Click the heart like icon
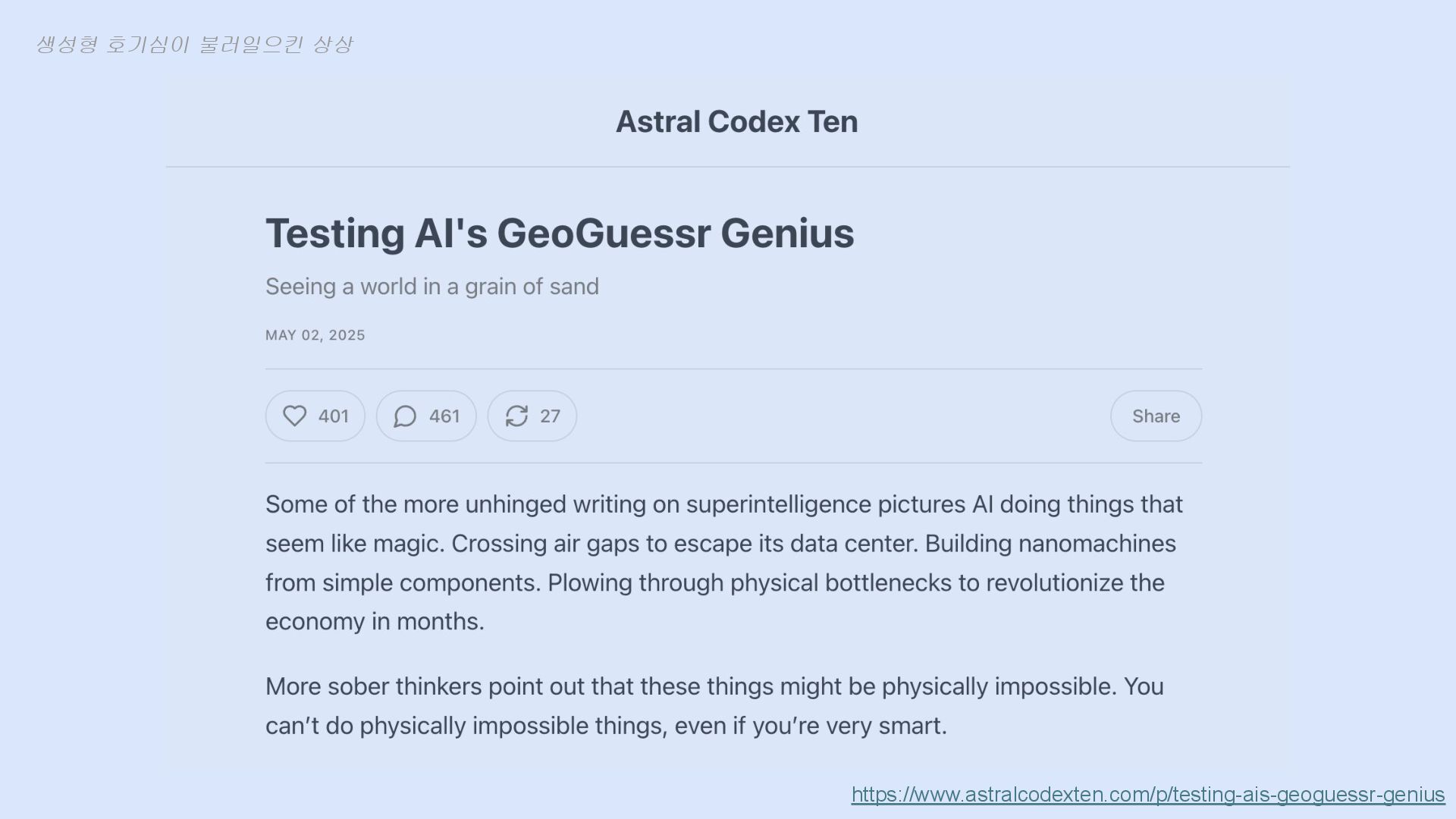Viewport: 1456px width, 819px height. (x=294, y=416)
